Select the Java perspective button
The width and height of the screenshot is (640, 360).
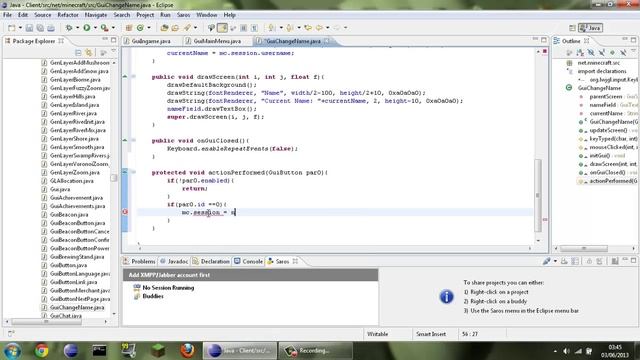[591, 28]
